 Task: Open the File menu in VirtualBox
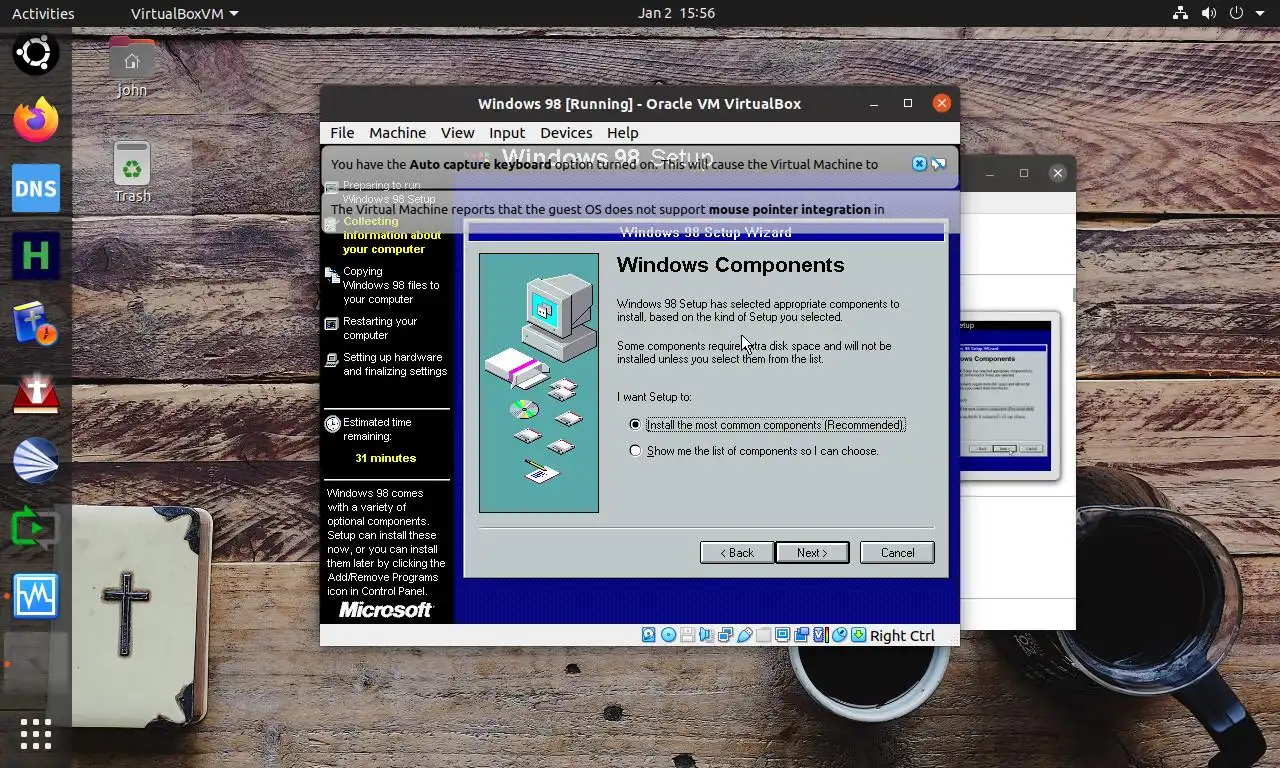coord(342,132)
